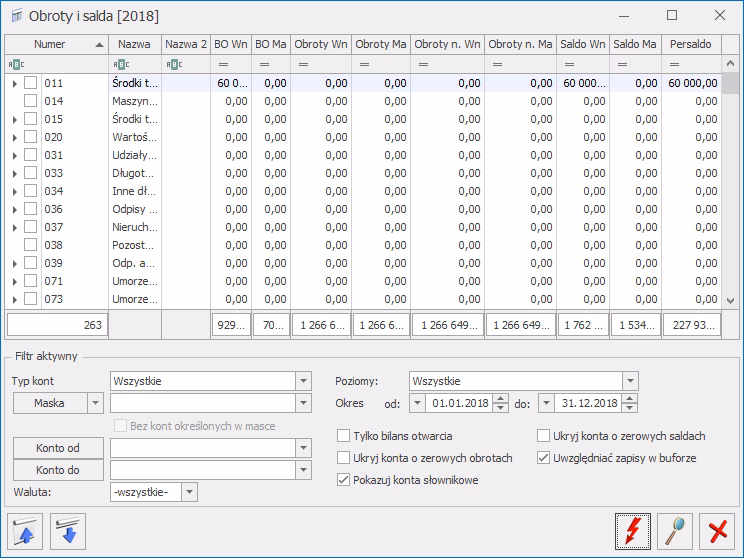Open the Typ kont dropdown
744x558 pixels.
pyautogui.click(x=303, y=381)
